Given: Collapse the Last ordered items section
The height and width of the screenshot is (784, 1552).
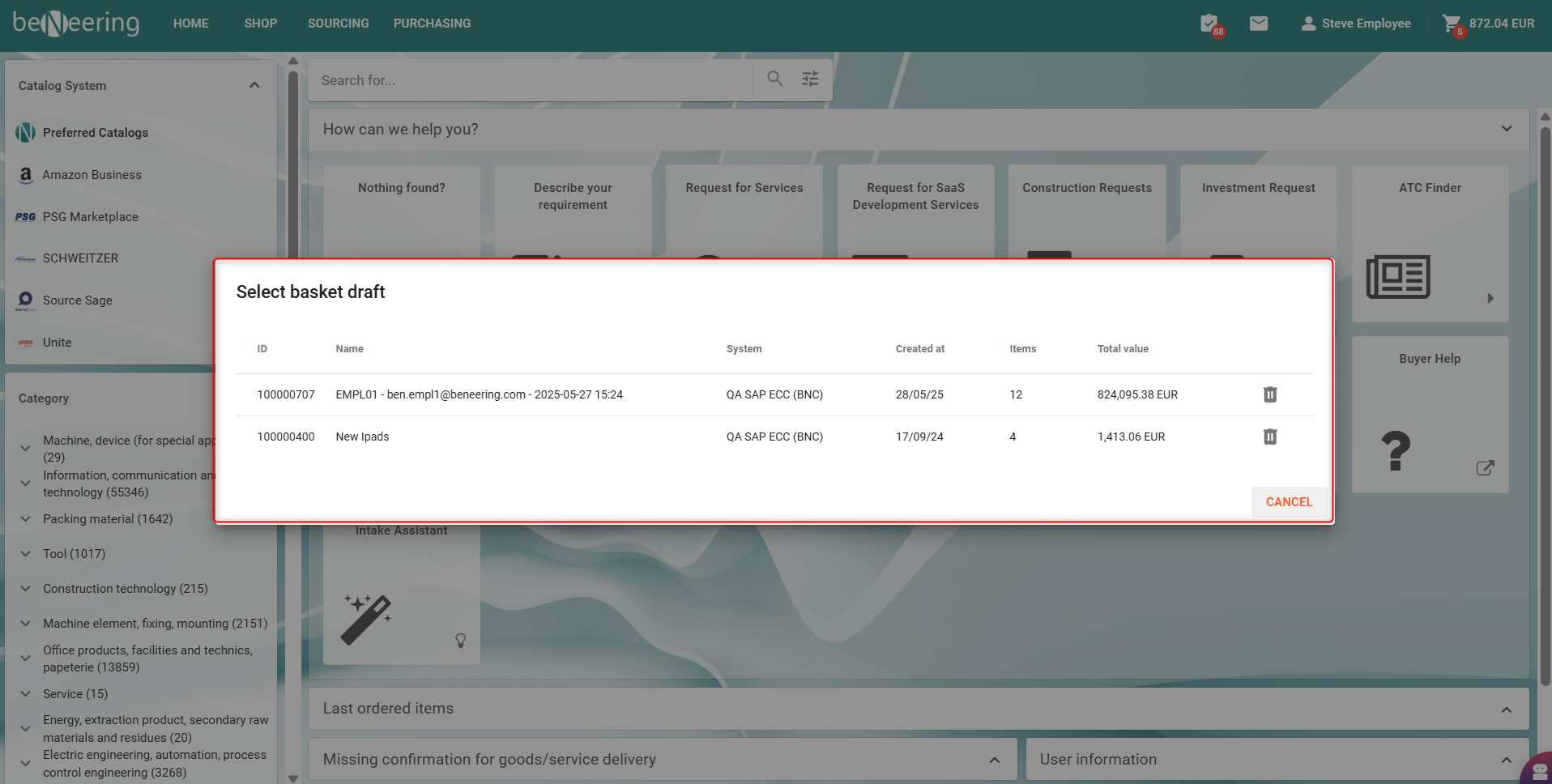Looking at the screenshot, I should coord(1506,709).
